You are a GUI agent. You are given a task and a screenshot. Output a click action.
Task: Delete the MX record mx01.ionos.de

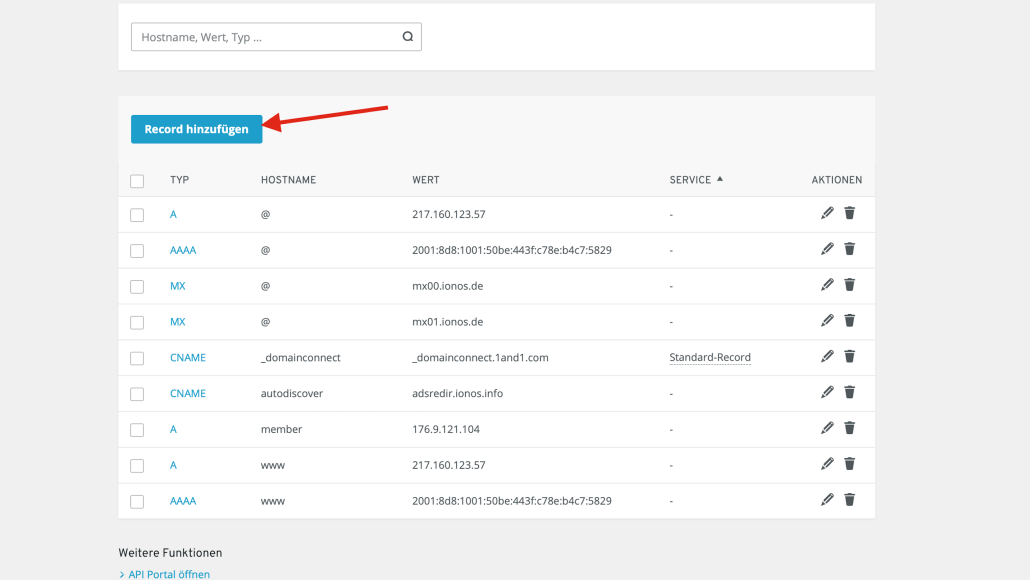849,320
